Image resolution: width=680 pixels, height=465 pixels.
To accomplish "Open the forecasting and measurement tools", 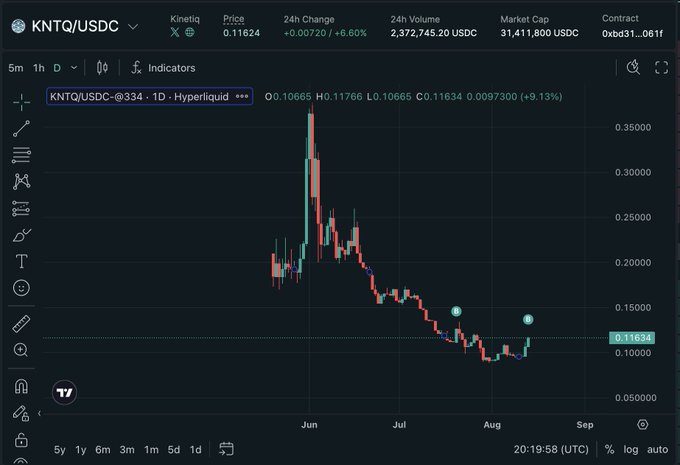I will (21, 208).
